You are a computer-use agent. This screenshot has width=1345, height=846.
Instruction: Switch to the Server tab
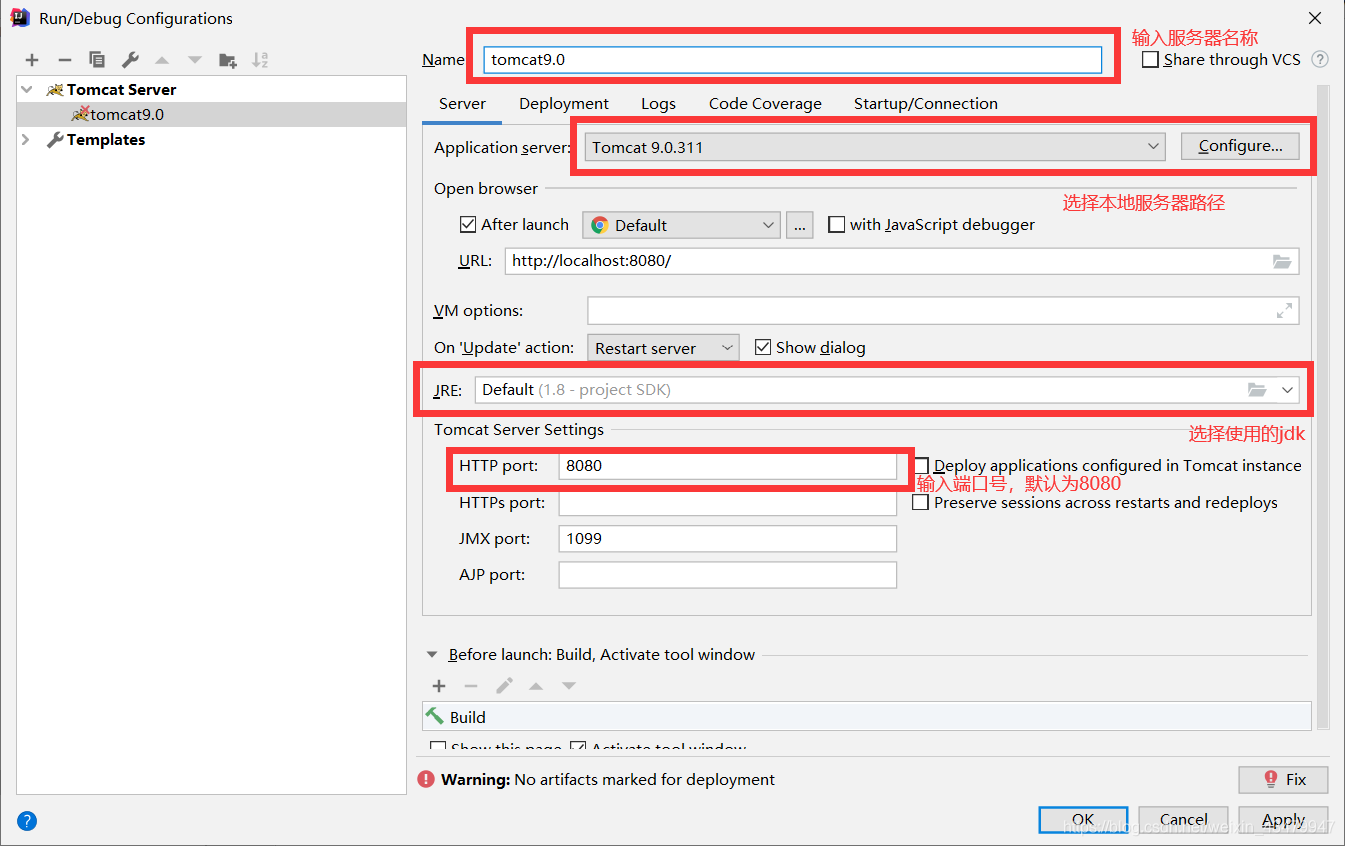[462, 104]
